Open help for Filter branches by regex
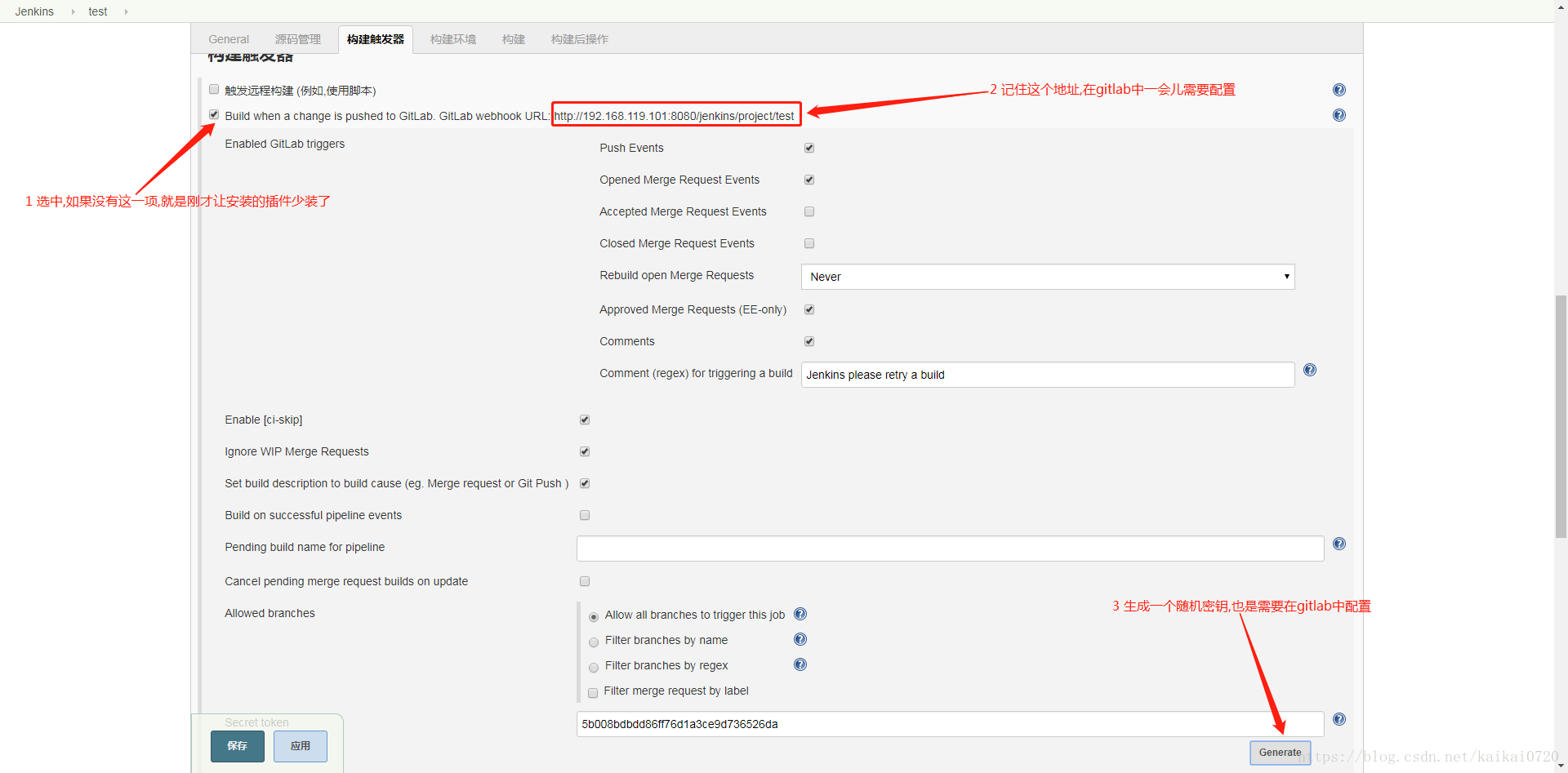Viewport: 1568px width, 773px height. pyautogui.click(x=800, y=664)
